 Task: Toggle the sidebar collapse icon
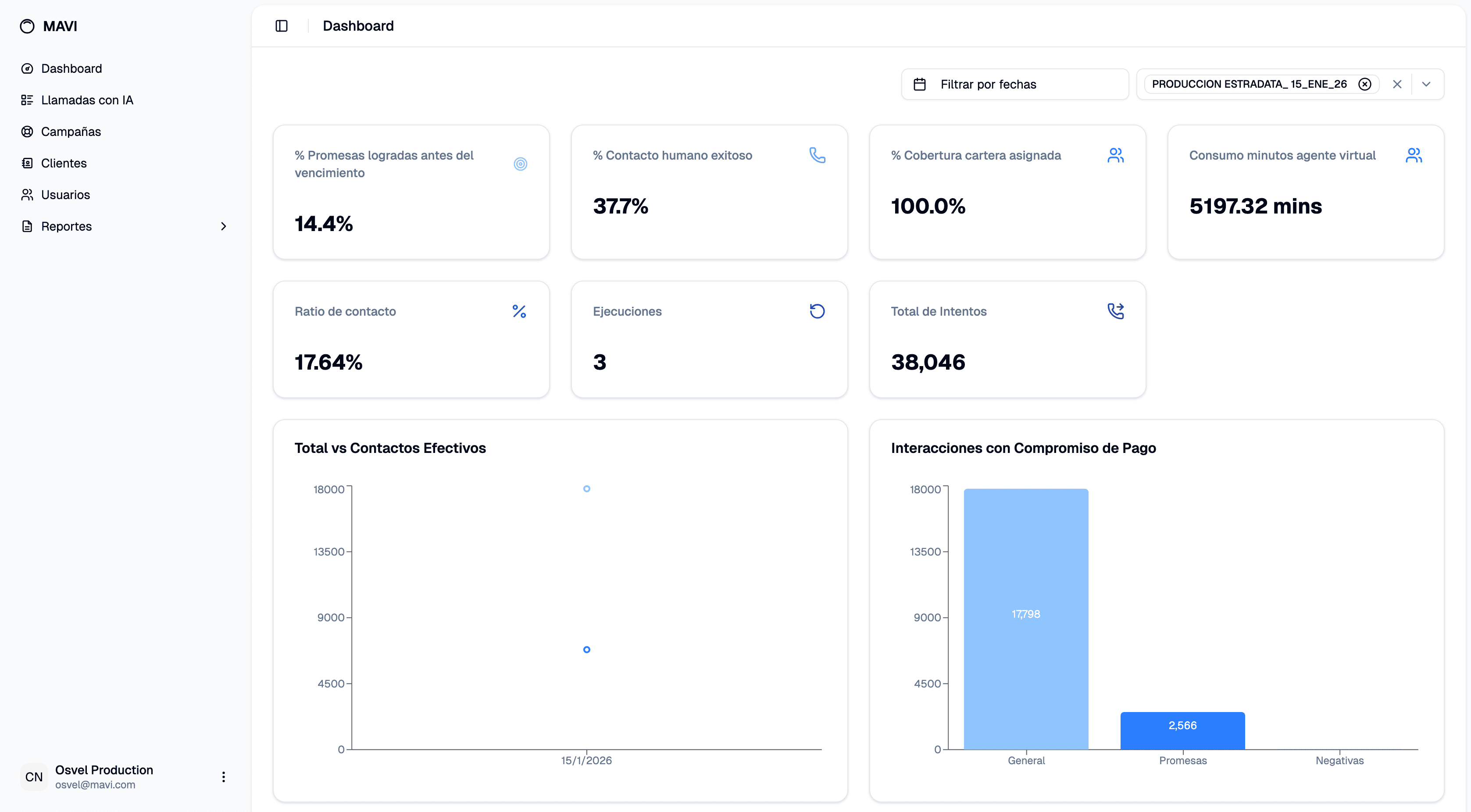click(x=282, y=26)
